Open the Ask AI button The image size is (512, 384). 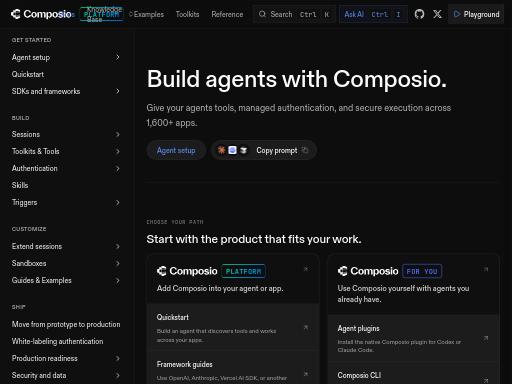[373, 14]
